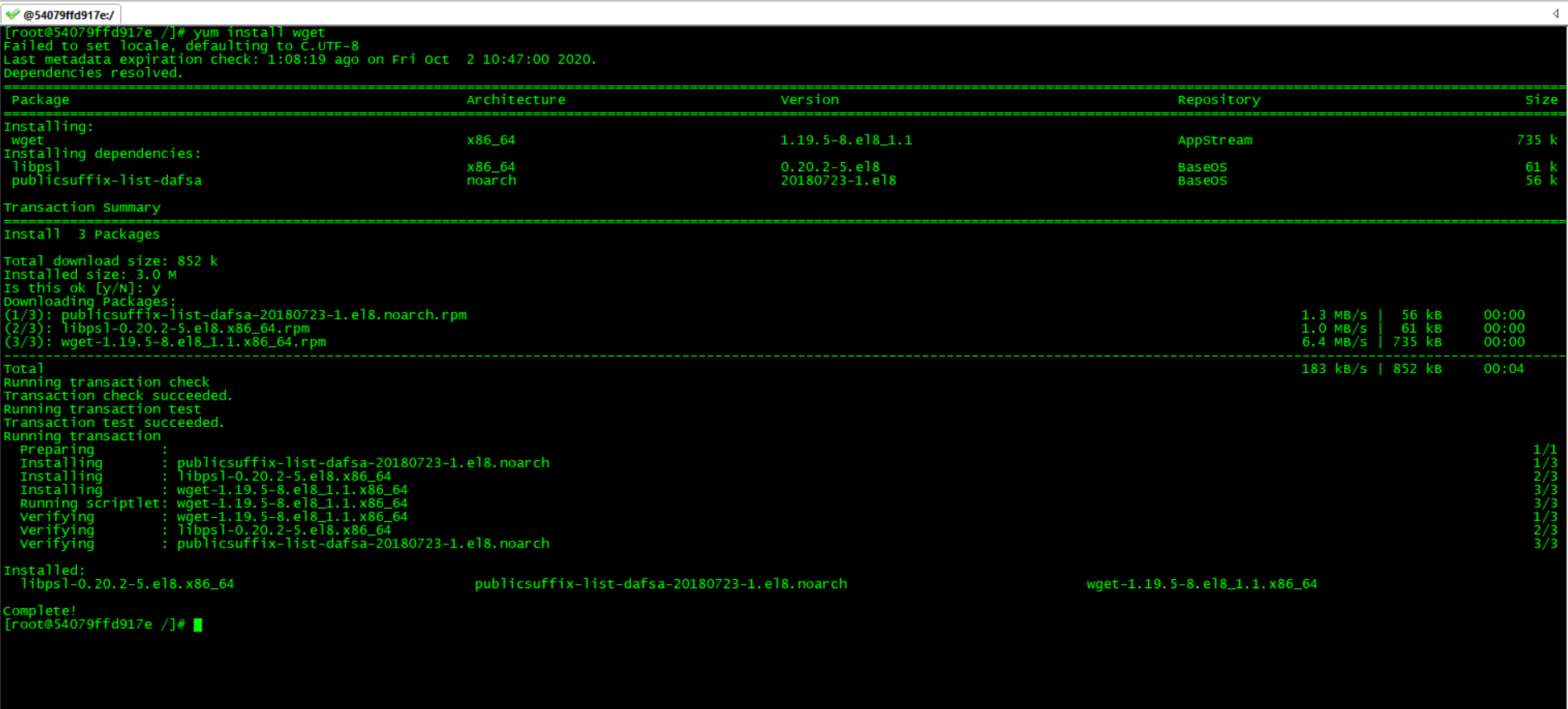Click the 'AppStream' repository entry
The image size is (1568, 709).
coord(1214,141)
